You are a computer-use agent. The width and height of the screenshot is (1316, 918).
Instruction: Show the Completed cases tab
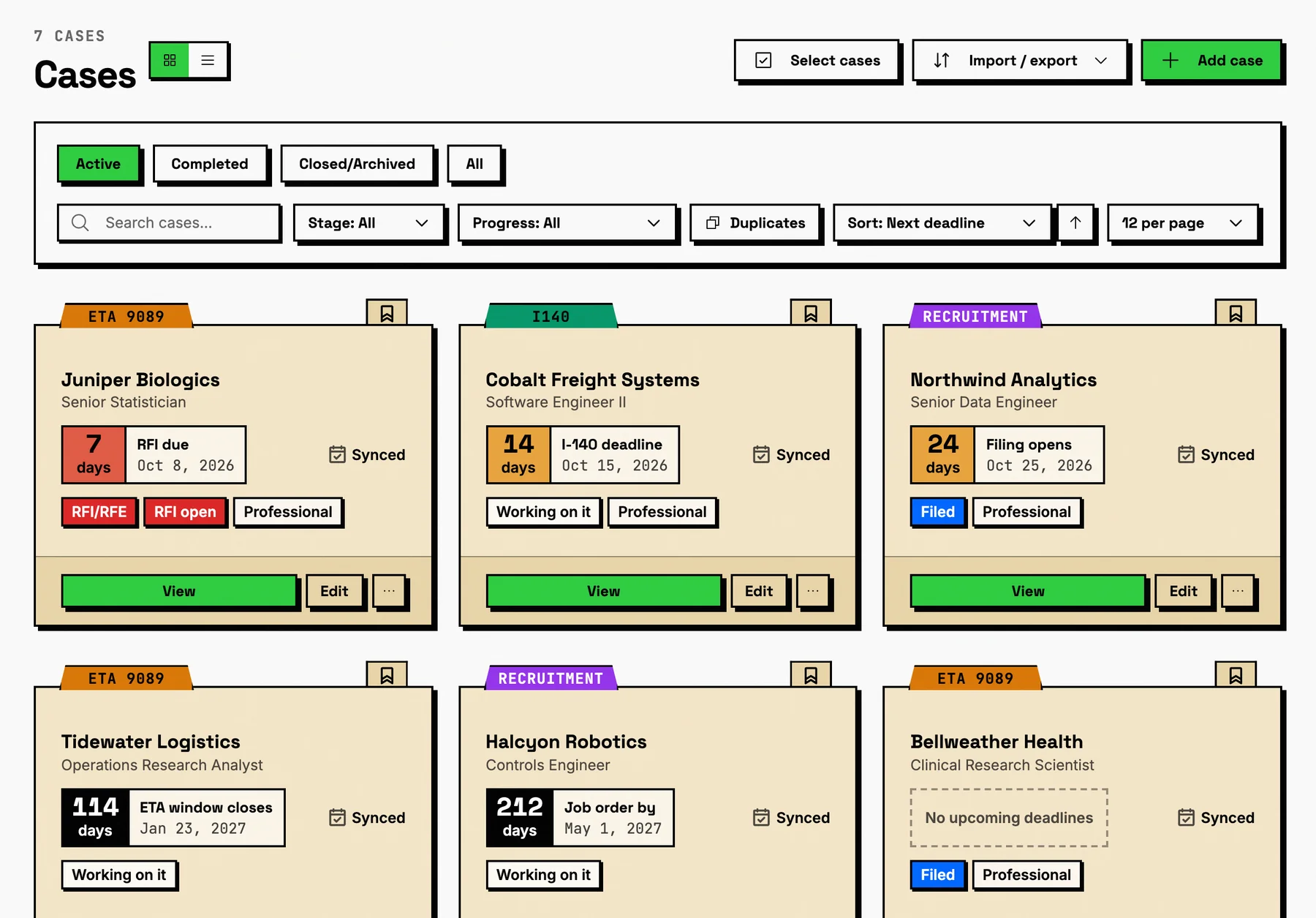210,163
